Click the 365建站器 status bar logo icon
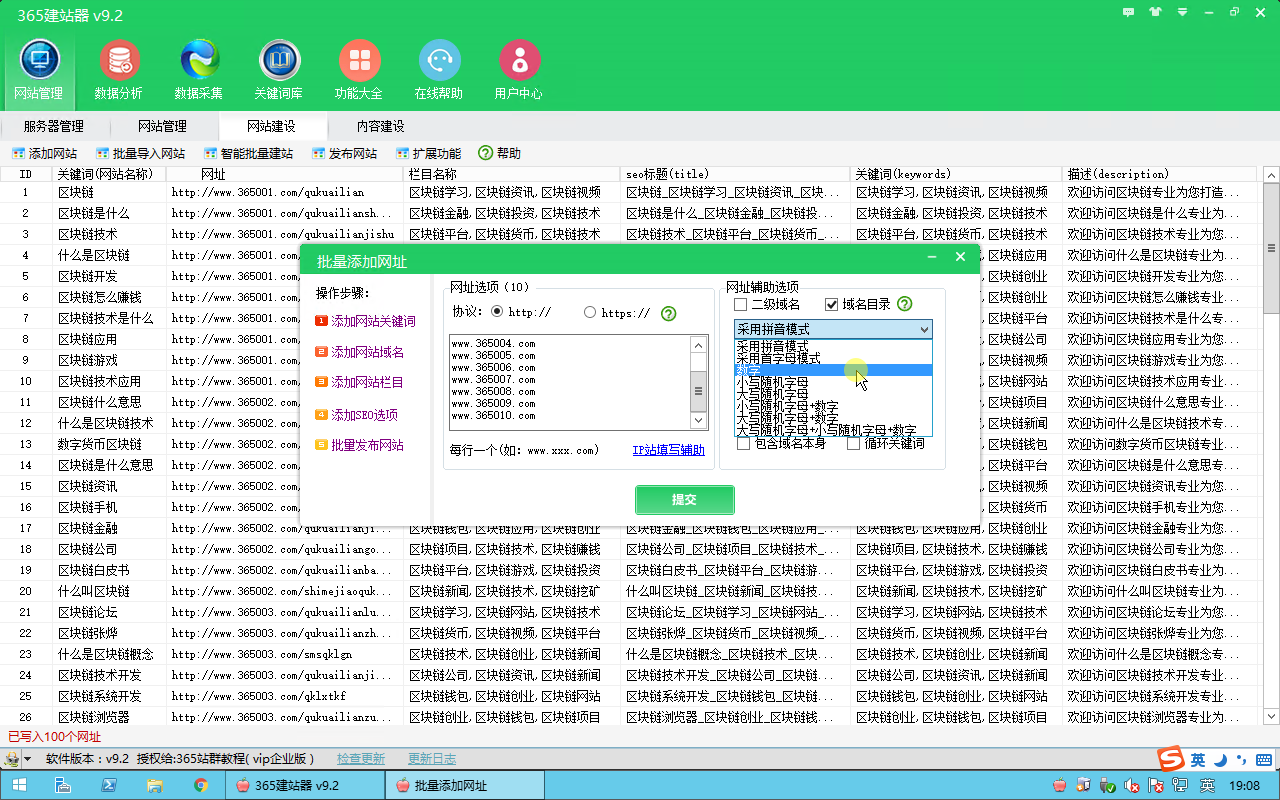The height and width of the screenshot is (800, 1280). pyautogui.click(x=12, y=759)
